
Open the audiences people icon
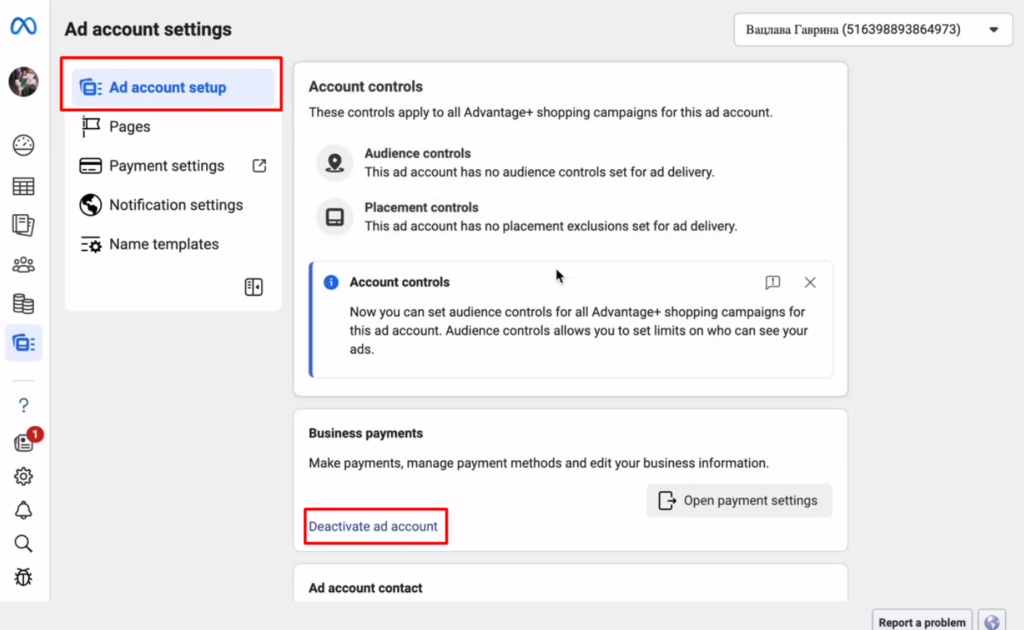tap(23, 265)
